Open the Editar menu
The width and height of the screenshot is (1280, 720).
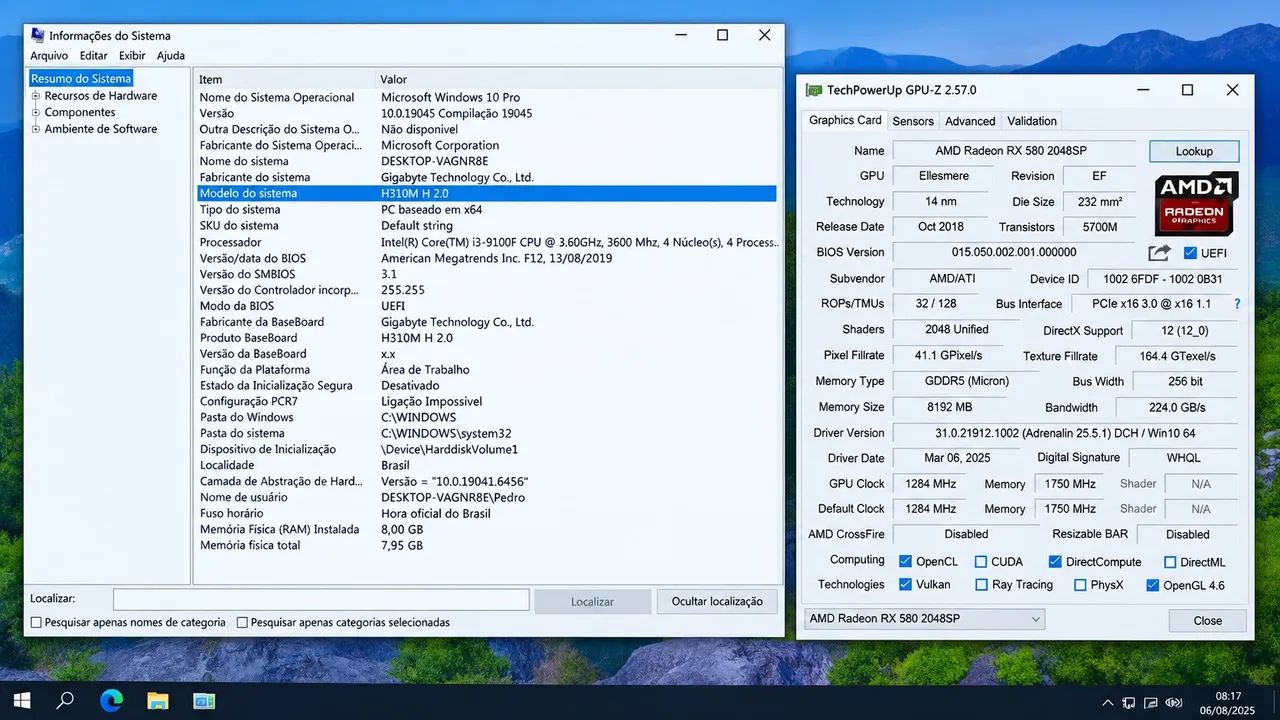pos(93,56)
